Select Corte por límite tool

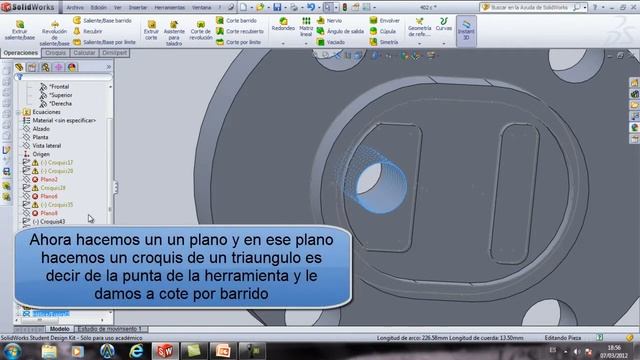[x=238, y=42]
